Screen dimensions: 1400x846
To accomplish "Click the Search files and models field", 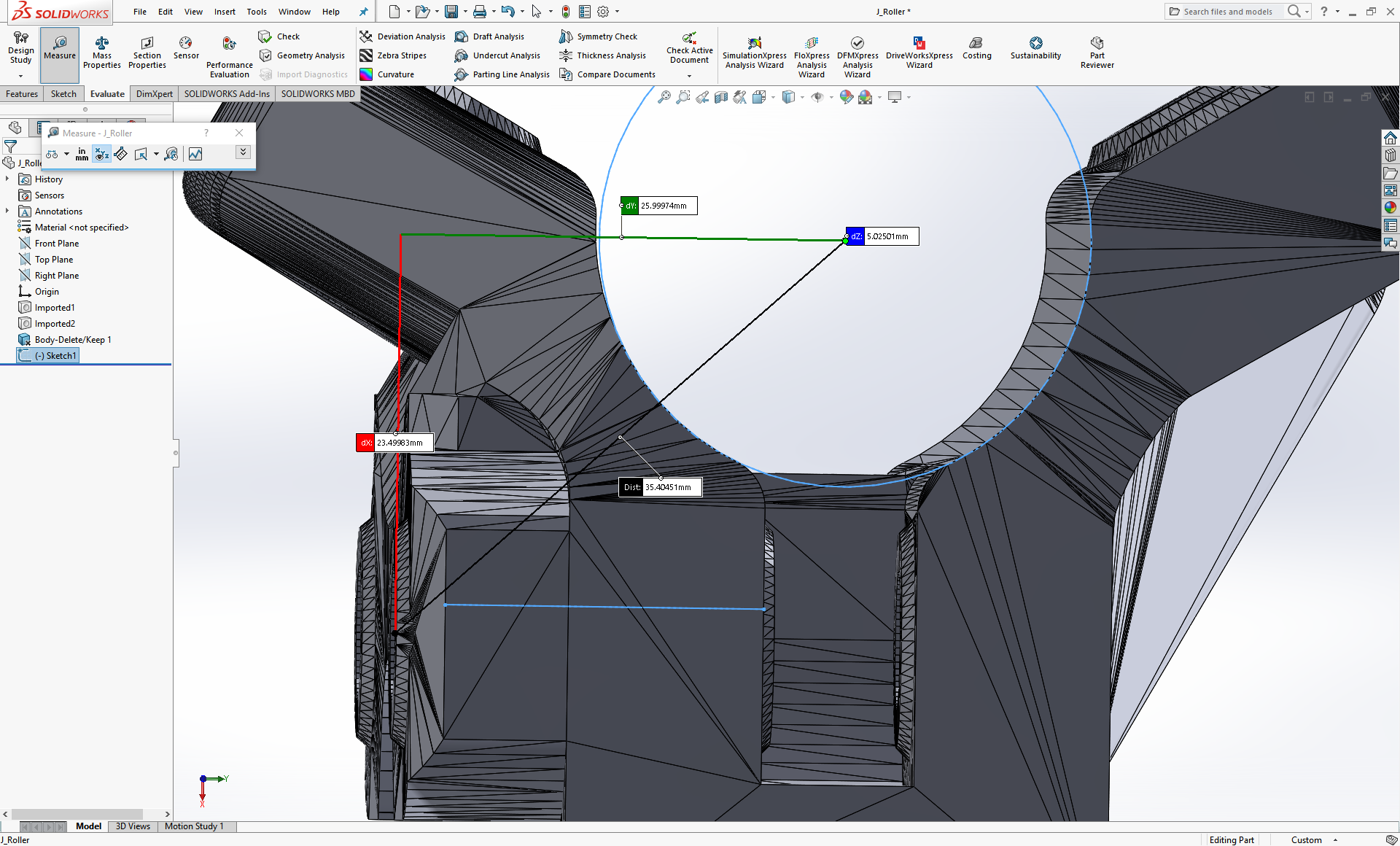I will click(1227, 12).
